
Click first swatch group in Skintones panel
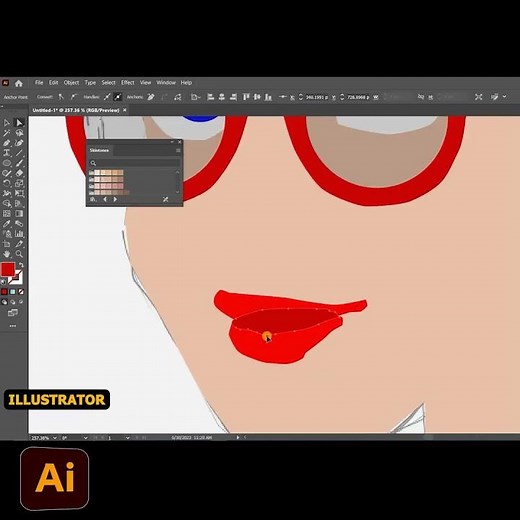click(107, 172)
